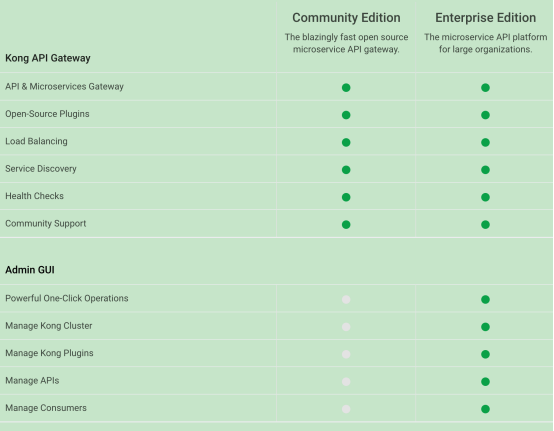This screenshot has width=554, height=431.
Task: Click the Enterprise green dot for Powerful One-Click Operations
Action: pyautogui.click(x=485, y=300)
